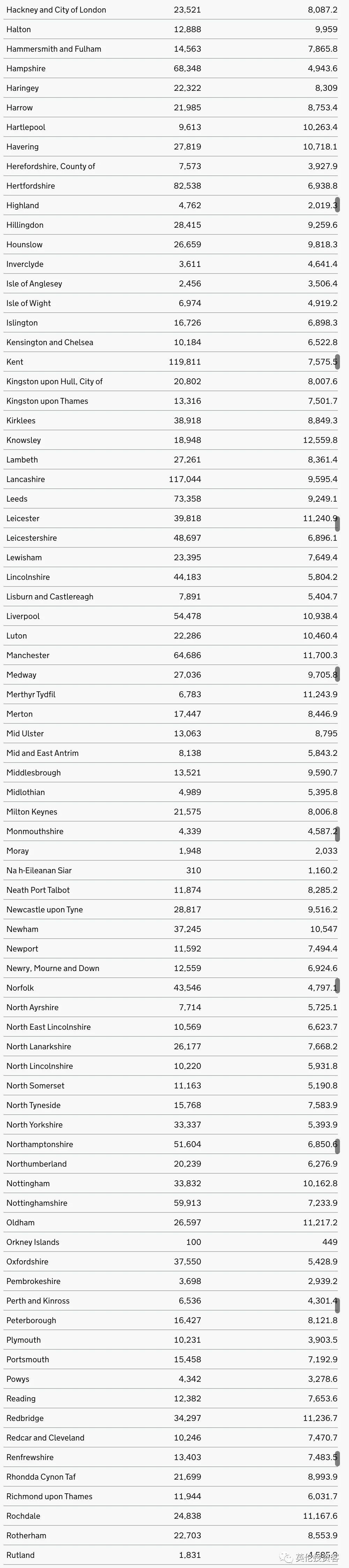
Task: Click the Richmond upon Thames row name
Action: pyautogui.click(x=49, y=1496)
